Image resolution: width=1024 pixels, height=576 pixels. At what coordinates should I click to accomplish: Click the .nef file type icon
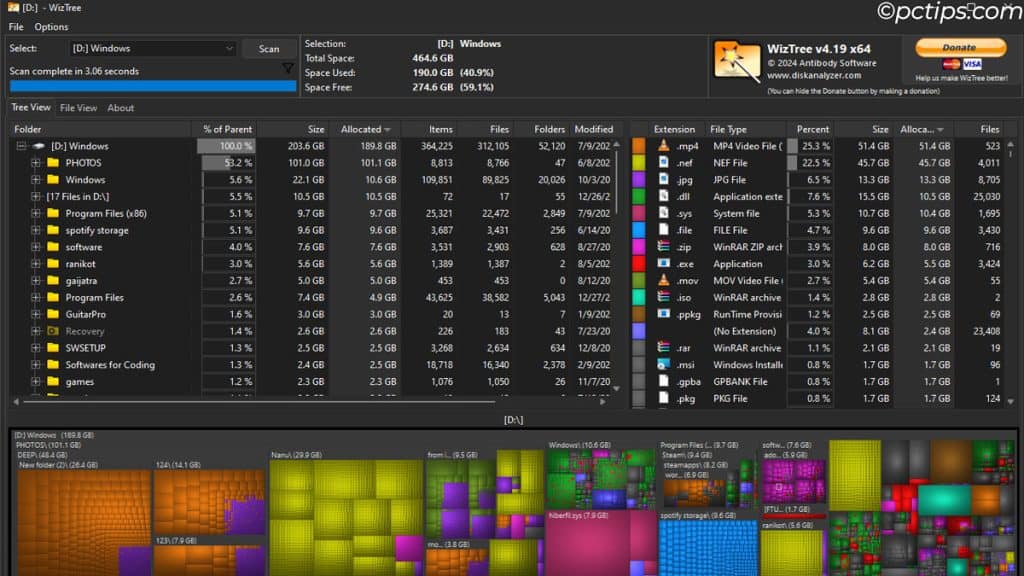tap(664, 163)
